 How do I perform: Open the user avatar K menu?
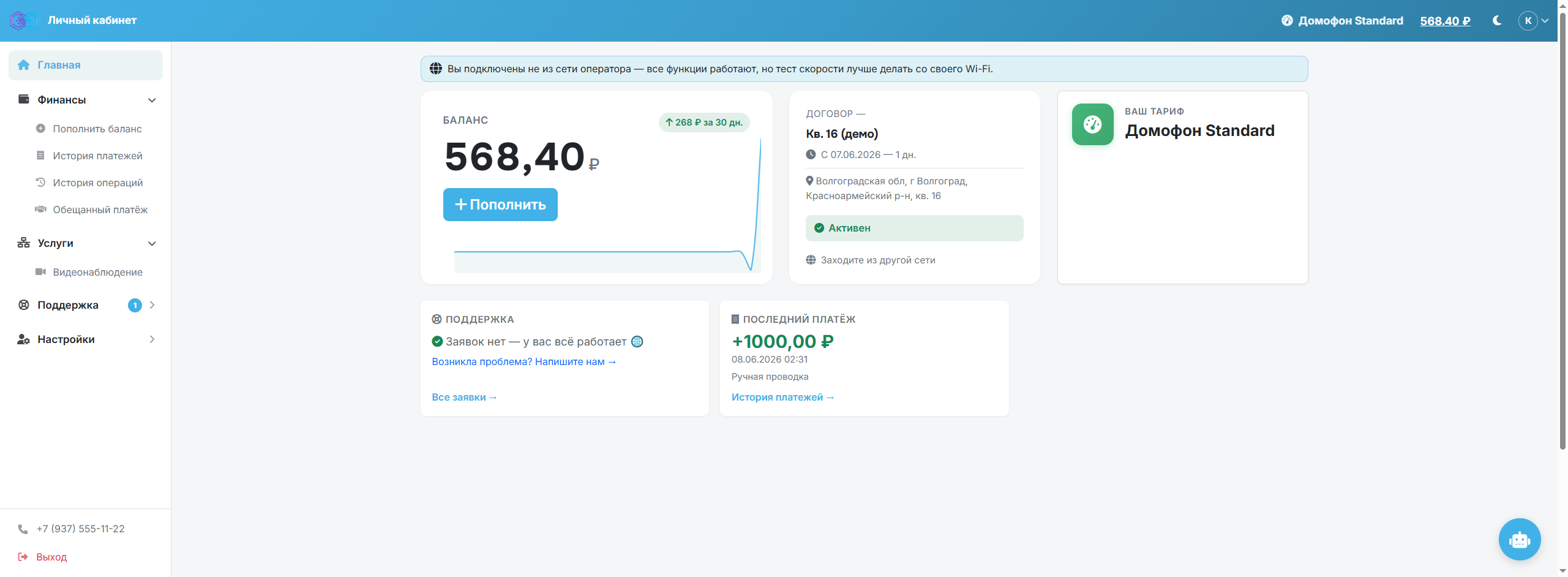[x=1533, y=21]
